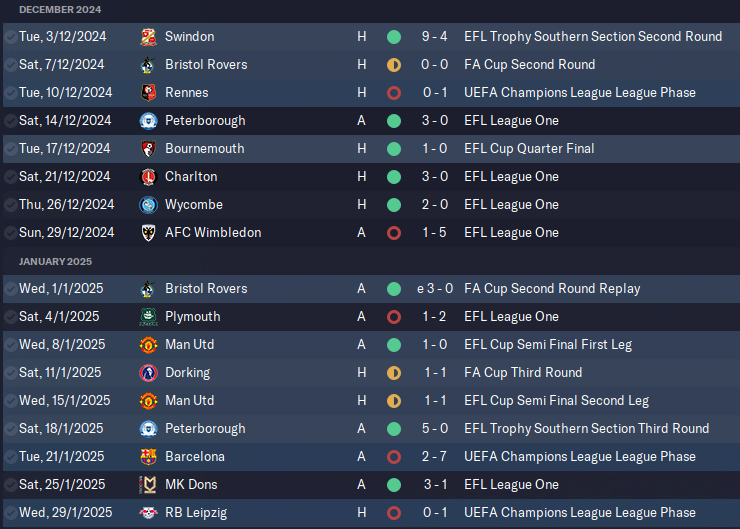The height and width of the screenshot is (529, 740).
Task: Select the Dorking fixture date Sat, 11/1/2025
Action: 60,373
